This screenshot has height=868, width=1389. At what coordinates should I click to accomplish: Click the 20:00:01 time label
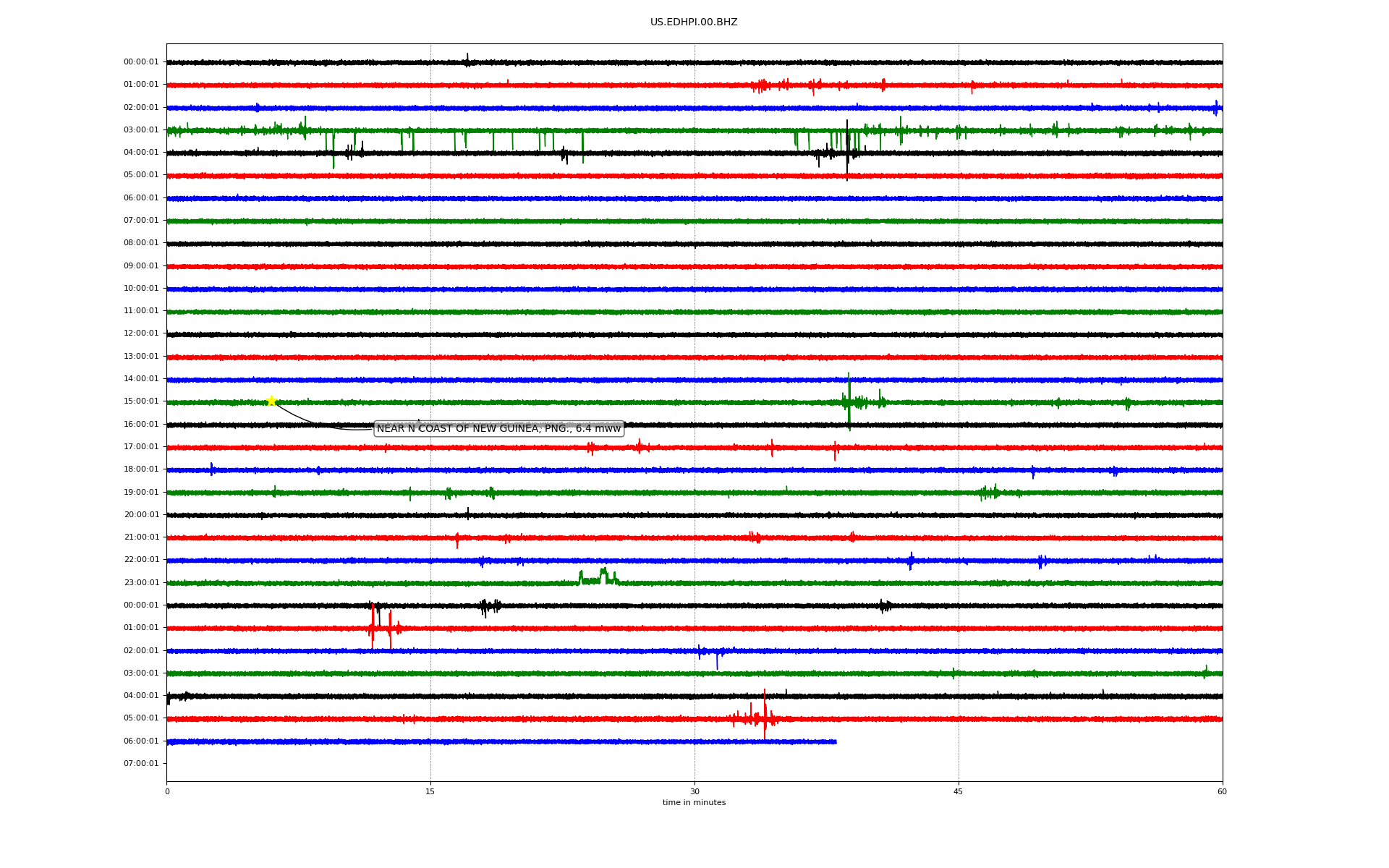(141, 515)
